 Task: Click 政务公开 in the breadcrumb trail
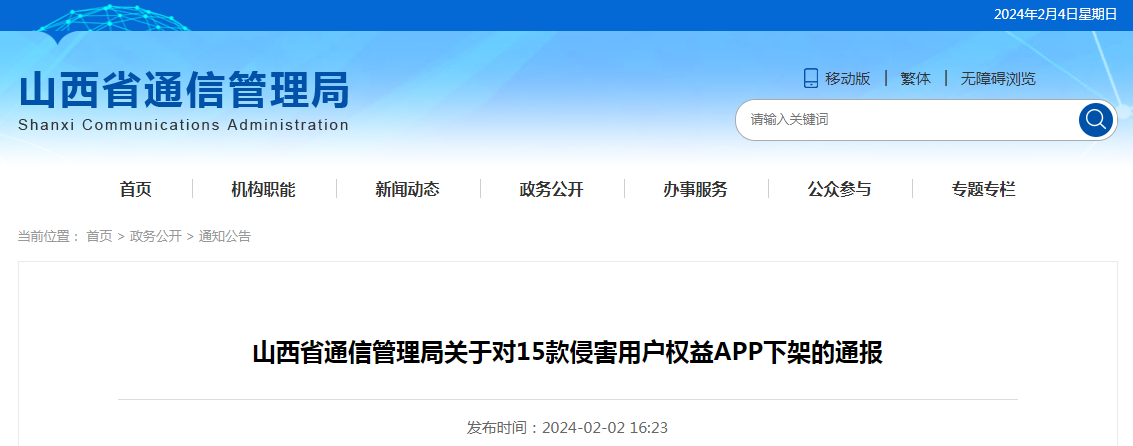(156, 236)
